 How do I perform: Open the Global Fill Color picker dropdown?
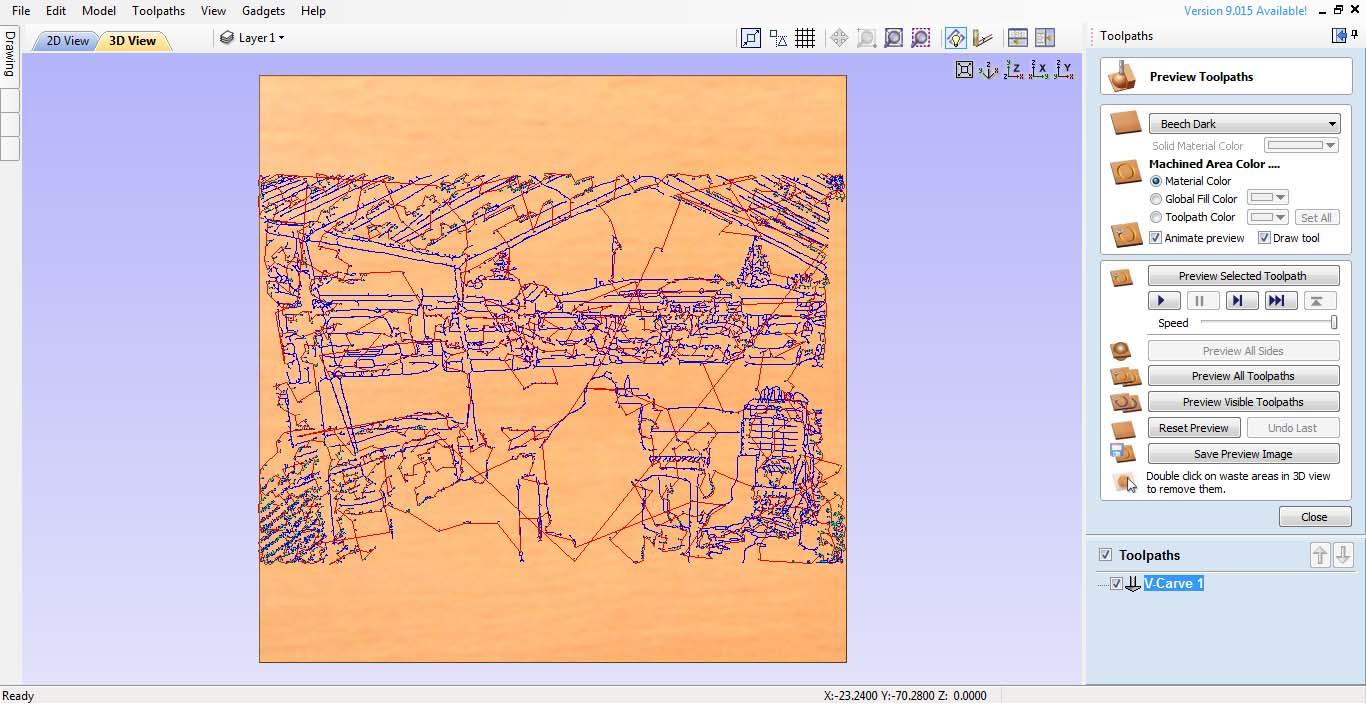click(x=1267, y=198)
